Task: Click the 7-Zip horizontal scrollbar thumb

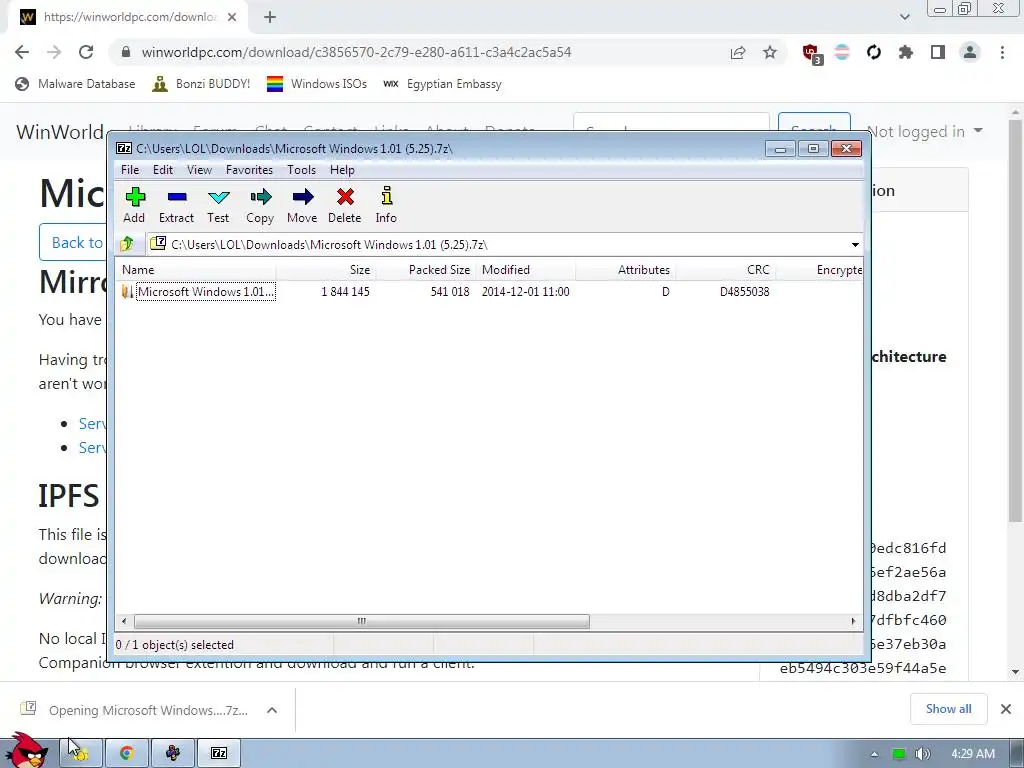Action: pyautogui.click(x=361, y=621)
